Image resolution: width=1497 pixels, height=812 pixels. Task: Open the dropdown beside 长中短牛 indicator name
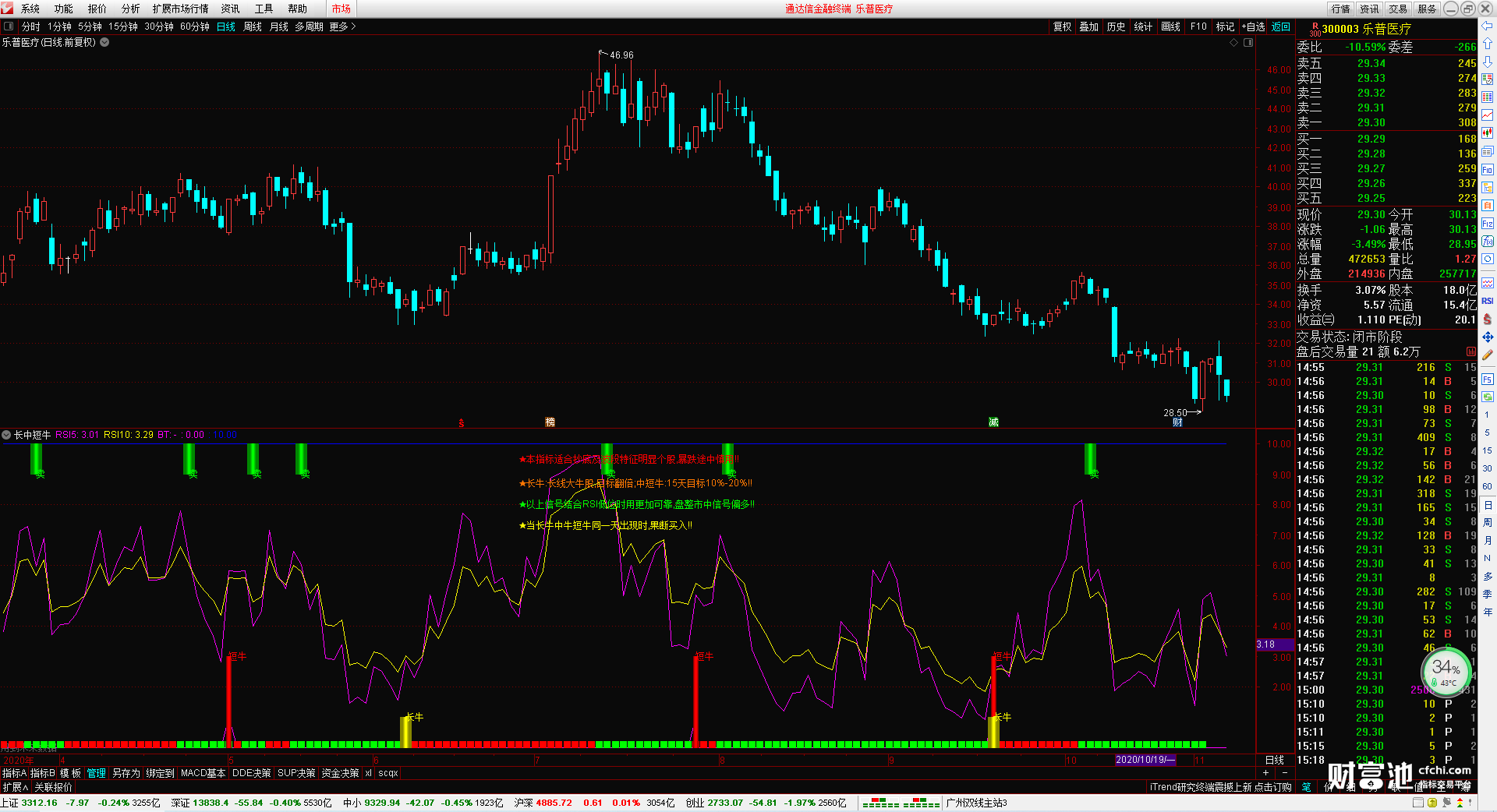6,435
